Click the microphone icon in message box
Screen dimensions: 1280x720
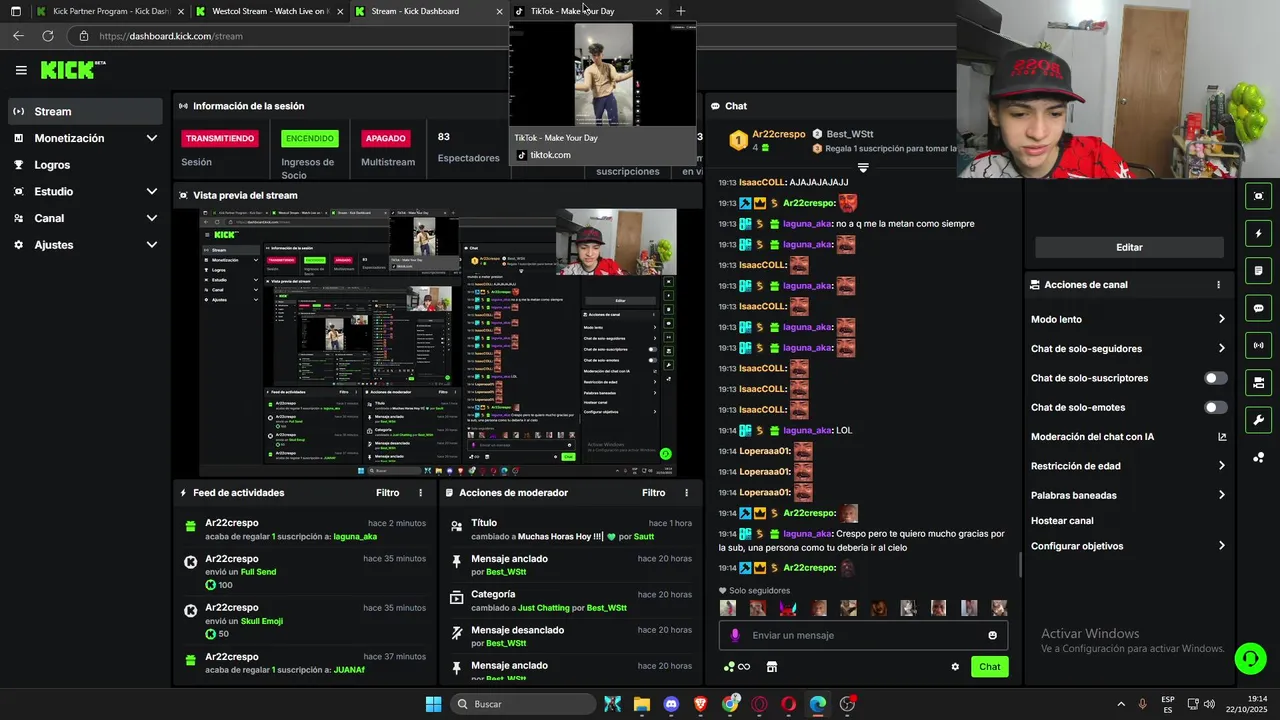click(735, 635)
